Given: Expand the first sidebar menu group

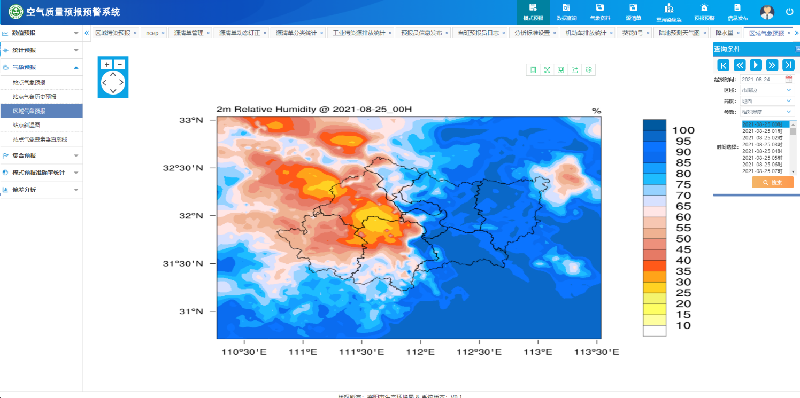Looking at the screenshot, I should click(41, 33).
